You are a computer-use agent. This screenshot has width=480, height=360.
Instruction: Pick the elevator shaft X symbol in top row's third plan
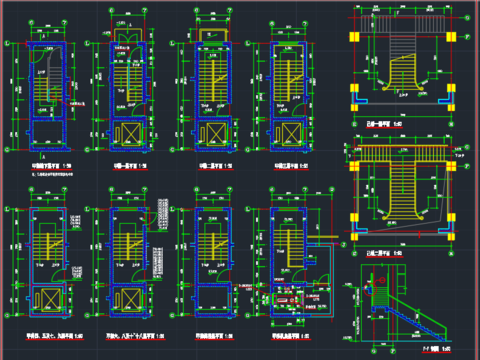click(216, 134)
